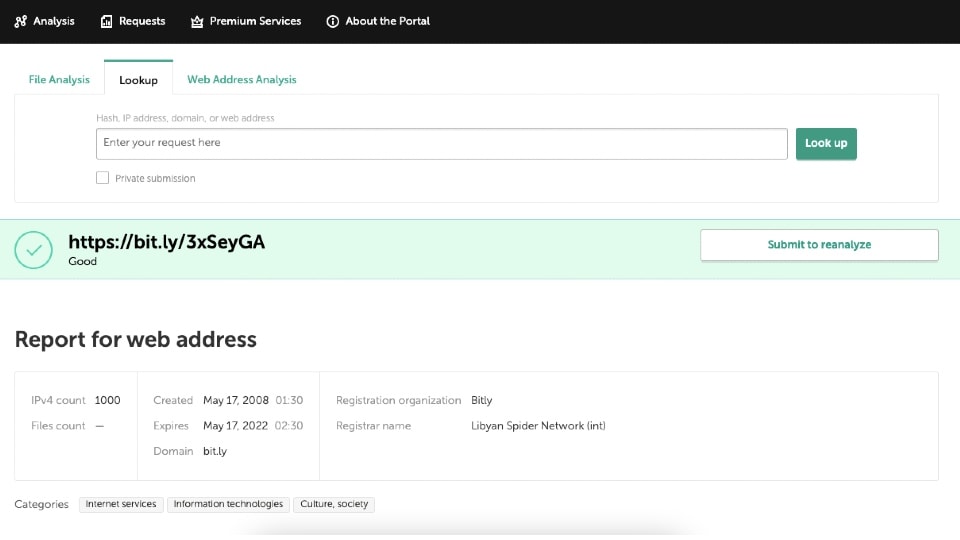Switch to the File Analysis tab
The height and width of the screenshot is (540, 960).
(x=59, y=80)
